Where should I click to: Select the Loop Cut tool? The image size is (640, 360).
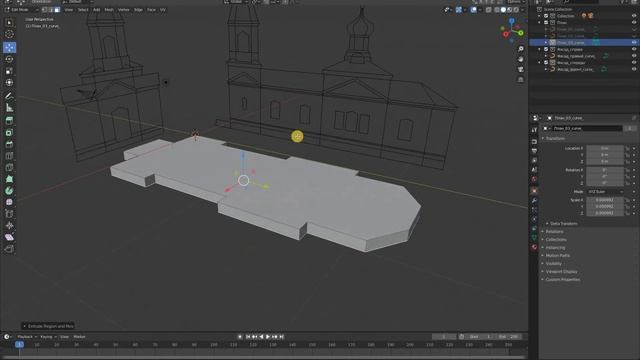pos(9,156)
